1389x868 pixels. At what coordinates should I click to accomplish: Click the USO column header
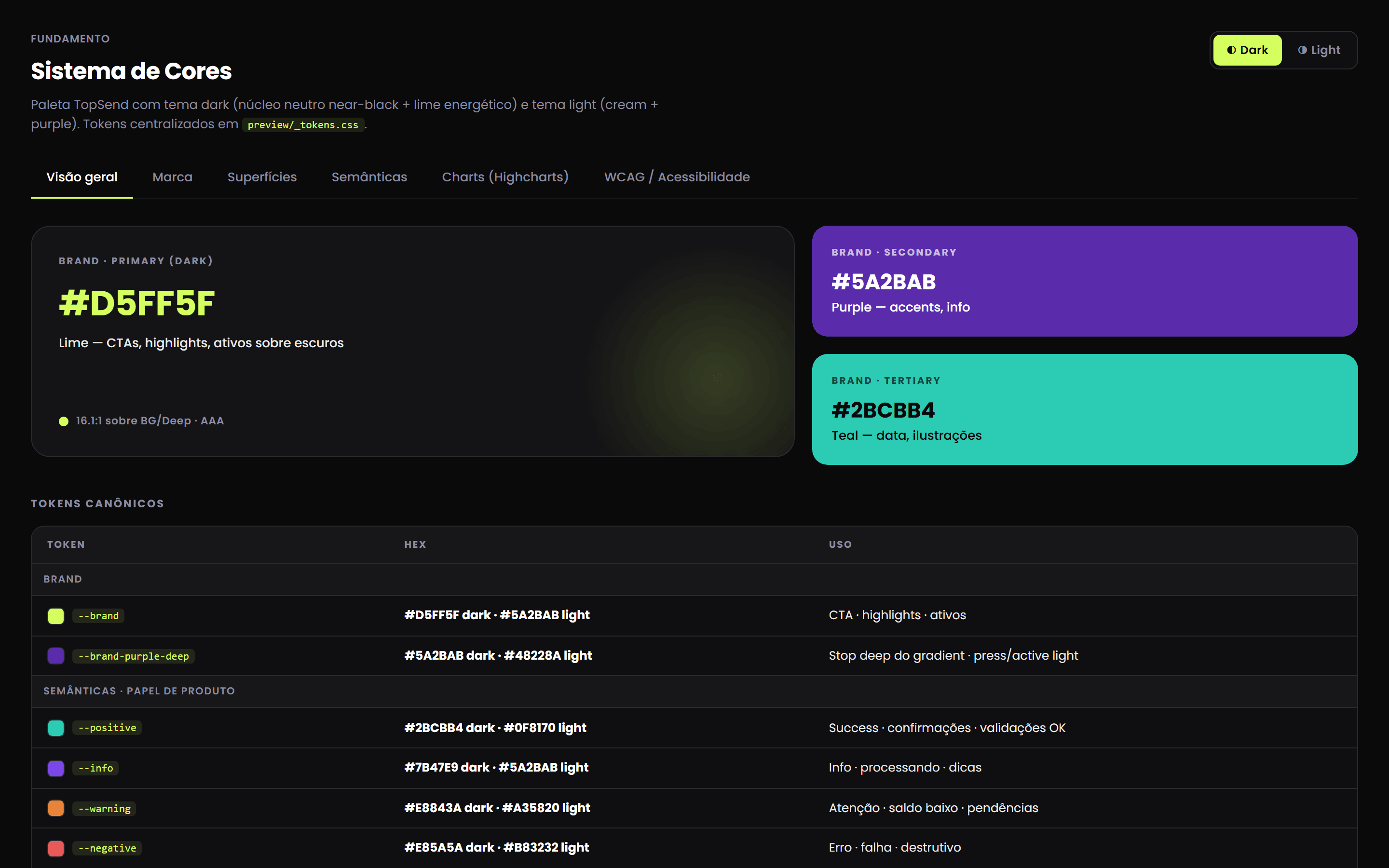(840, 544)
